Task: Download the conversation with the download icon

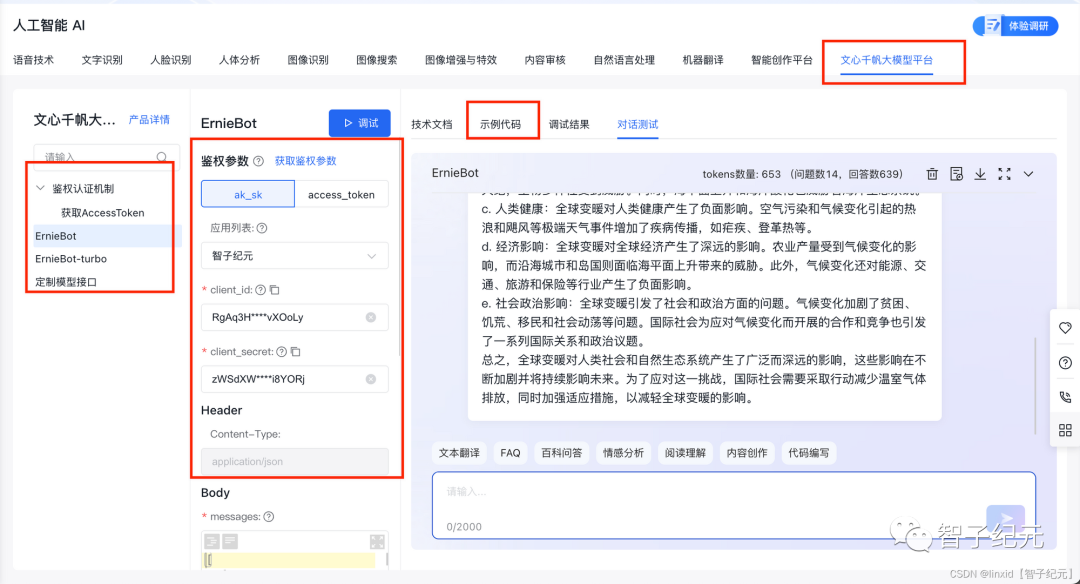Action: (x=980, y=174)
